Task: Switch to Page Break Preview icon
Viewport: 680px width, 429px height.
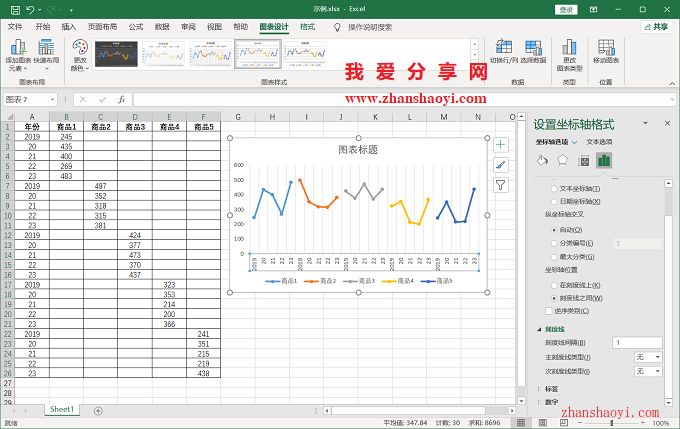Action: pos(563,422)
